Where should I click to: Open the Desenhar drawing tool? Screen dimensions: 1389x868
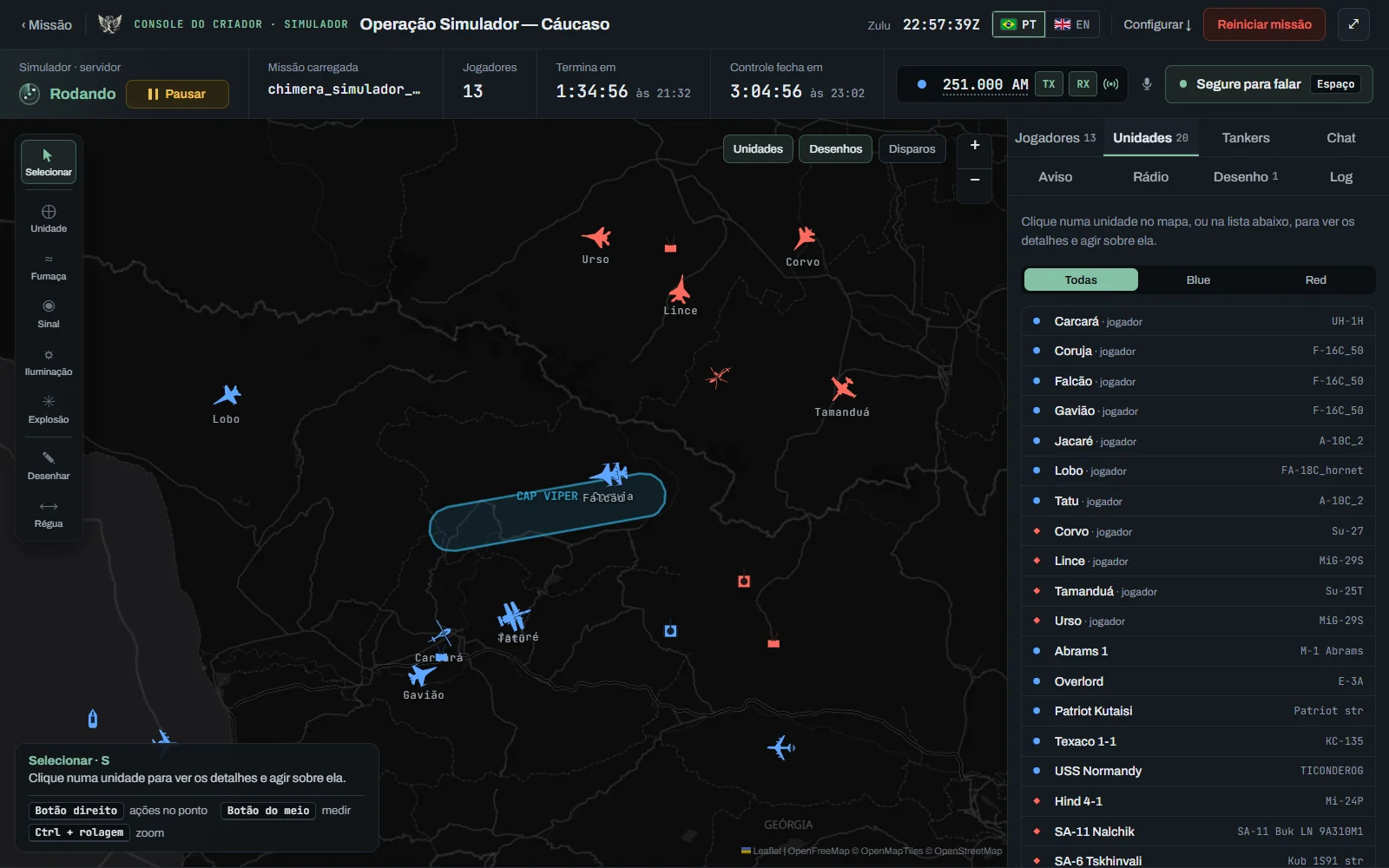(x=49, y=466)
